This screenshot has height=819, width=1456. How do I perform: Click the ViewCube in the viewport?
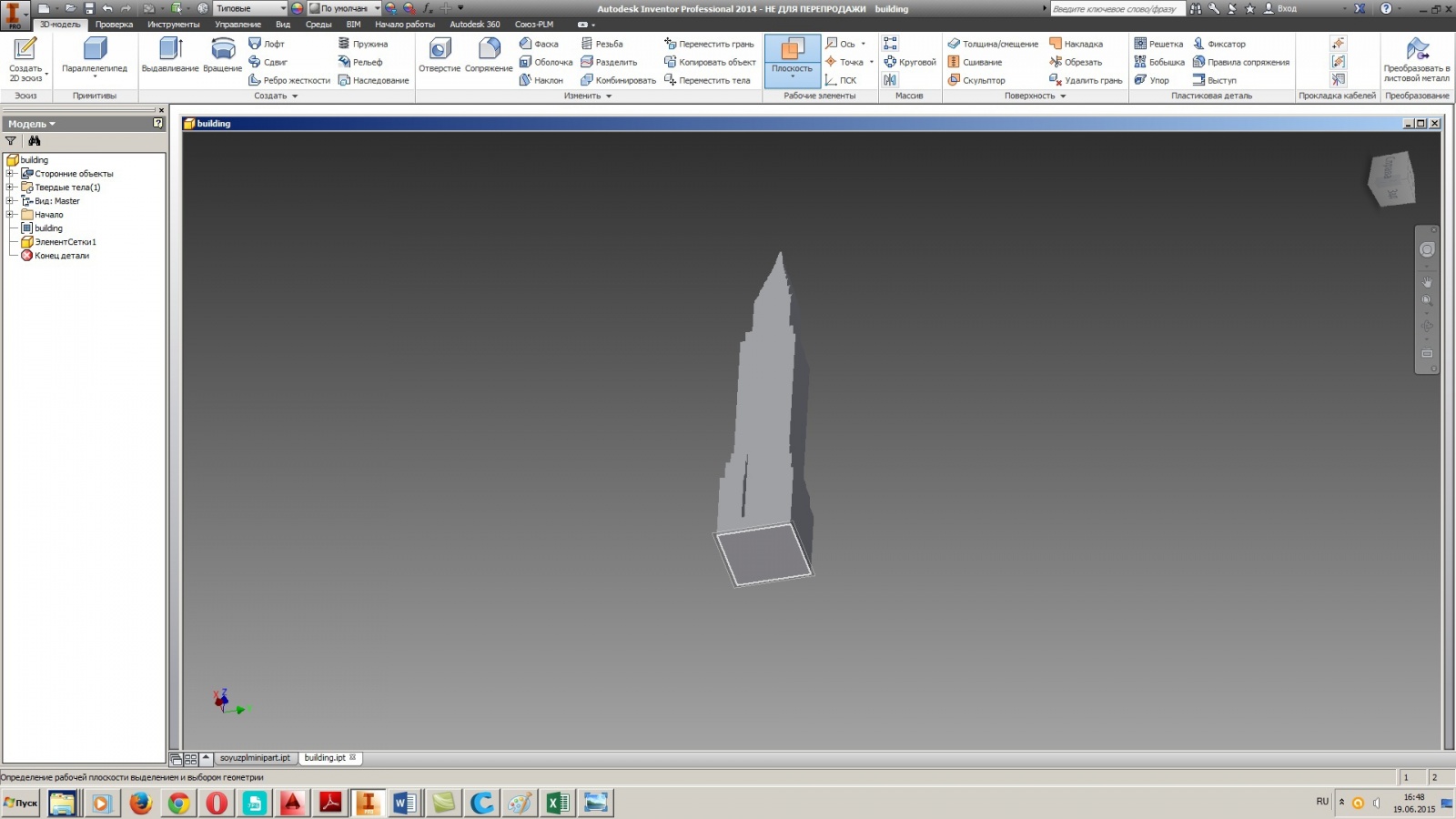pos(1391,178)
